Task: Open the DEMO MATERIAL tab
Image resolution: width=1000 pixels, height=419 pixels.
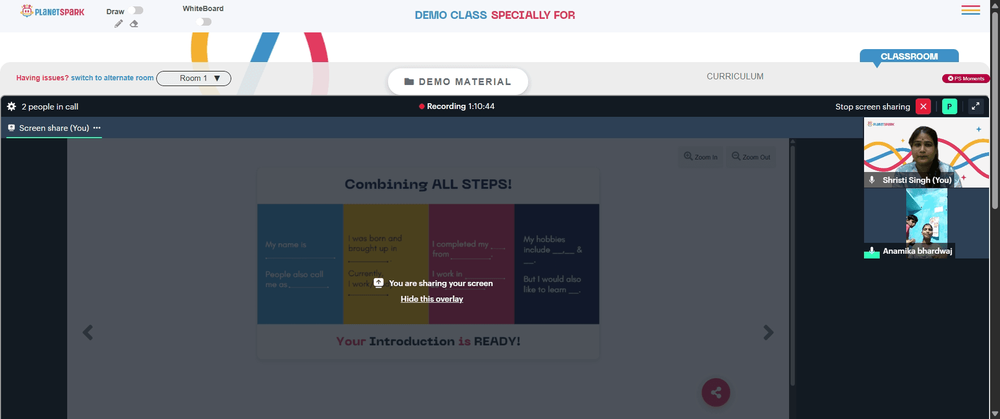Action: pyautogui.click(x=458, y=82)
